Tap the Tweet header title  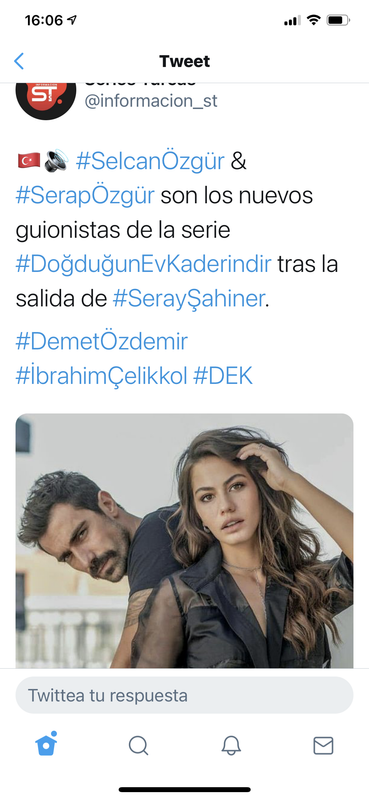(184, 61)
